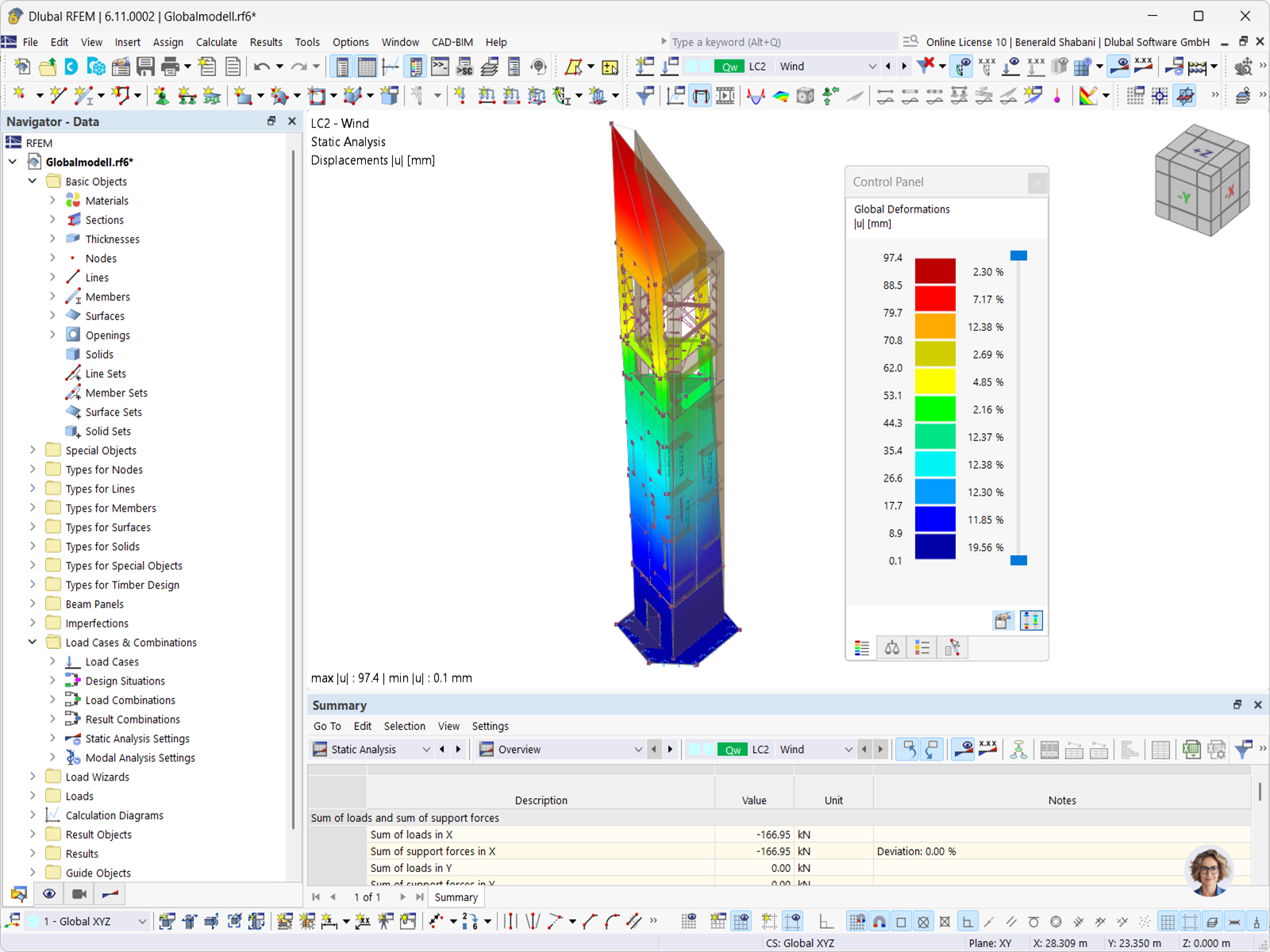Toggle the Navigator Display eye tab
Image resolution: width=1270 pixels, height=952 pixels.
coord(49,894)
